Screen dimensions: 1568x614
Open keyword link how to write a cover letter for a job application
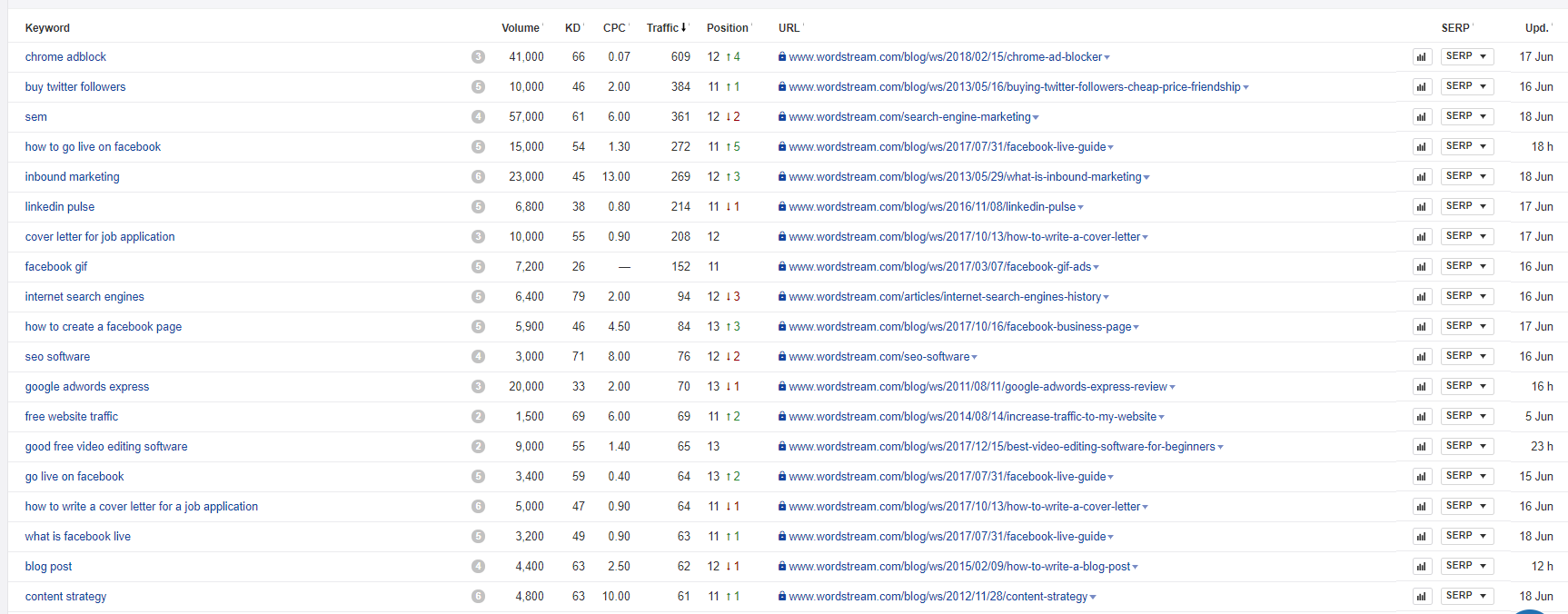142,506
